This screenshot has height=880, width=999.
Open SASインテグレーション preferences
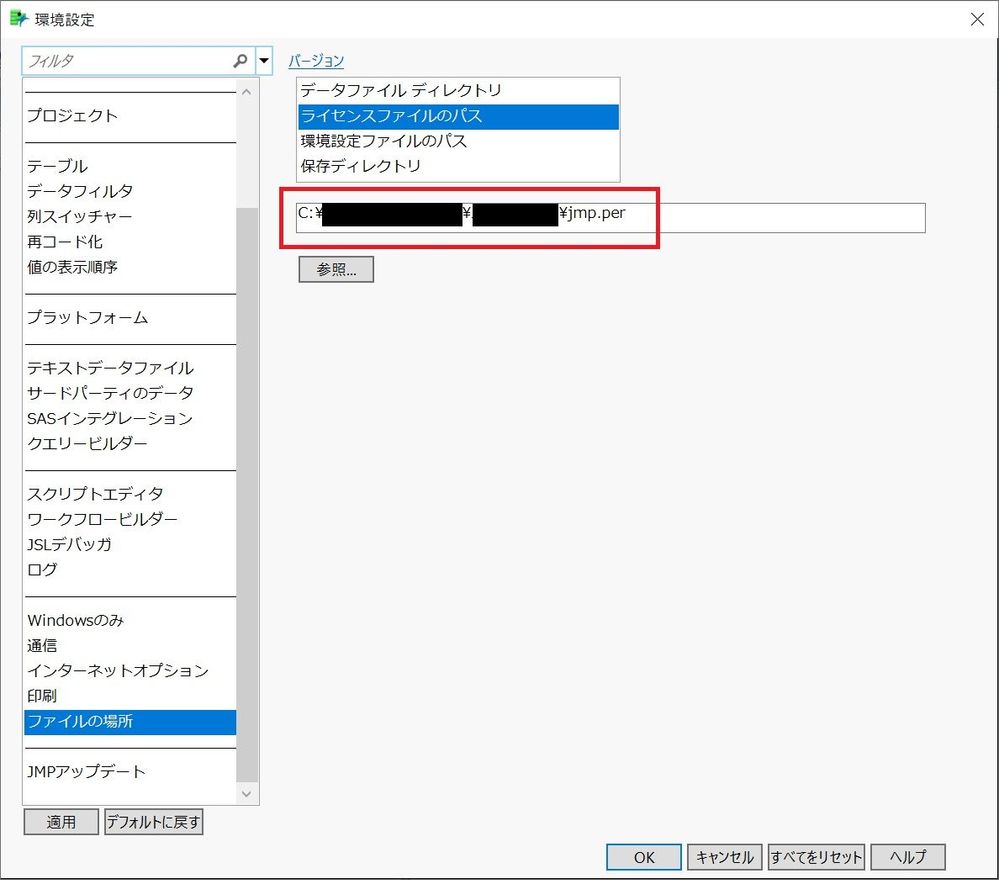[130, 419]
